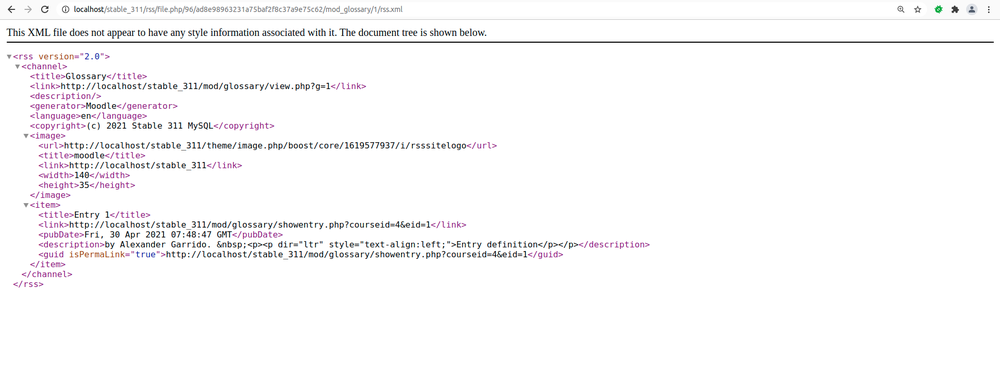
Task: Collapse the channel node
Action: tap(18, 66)
